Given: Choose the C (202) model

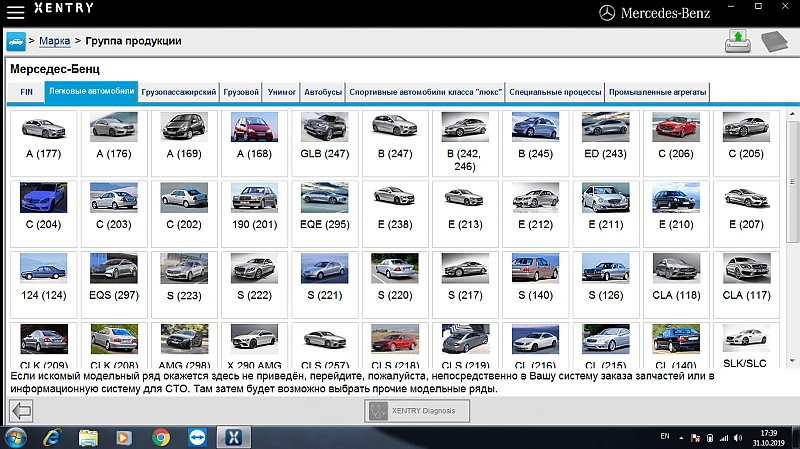Looking at the screenshot, I should pos(184,214).
